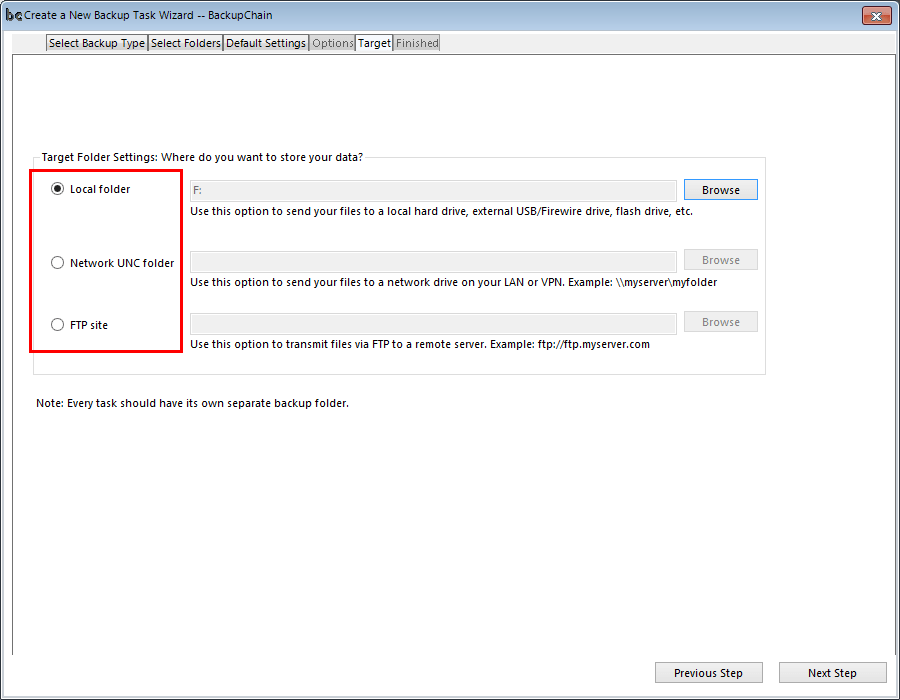Image resolution: width=900 pixels, height=700 pixels.
Task: Click the FTP site Browse button
Action: 720,322
